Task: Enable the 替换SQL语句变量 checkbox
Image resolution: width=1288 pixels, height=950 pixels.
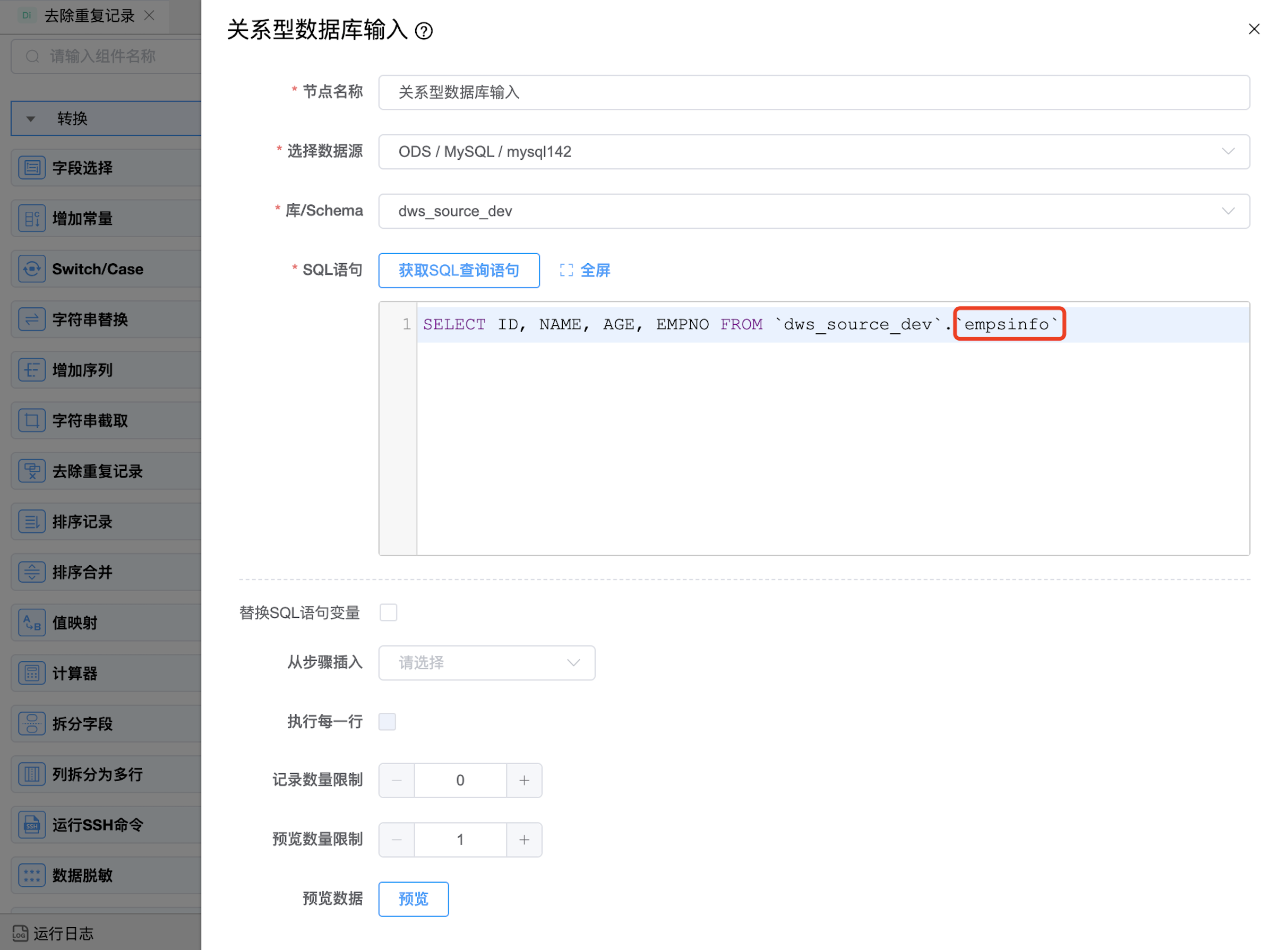Action: coord(388,613)
